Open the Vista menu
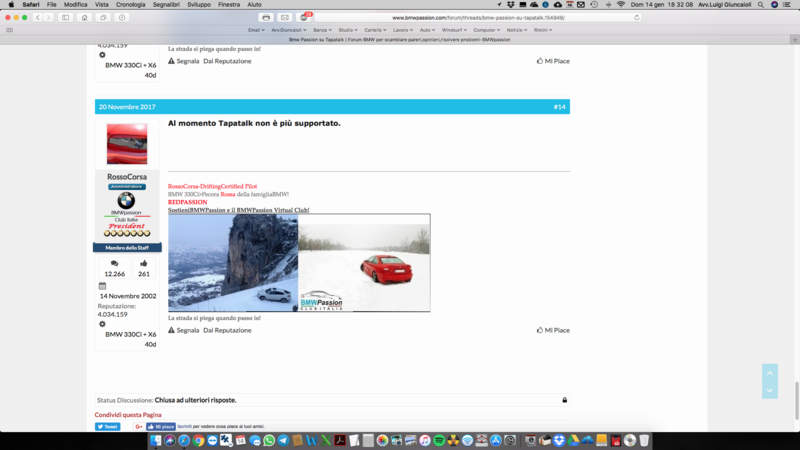 pos(102,5)
